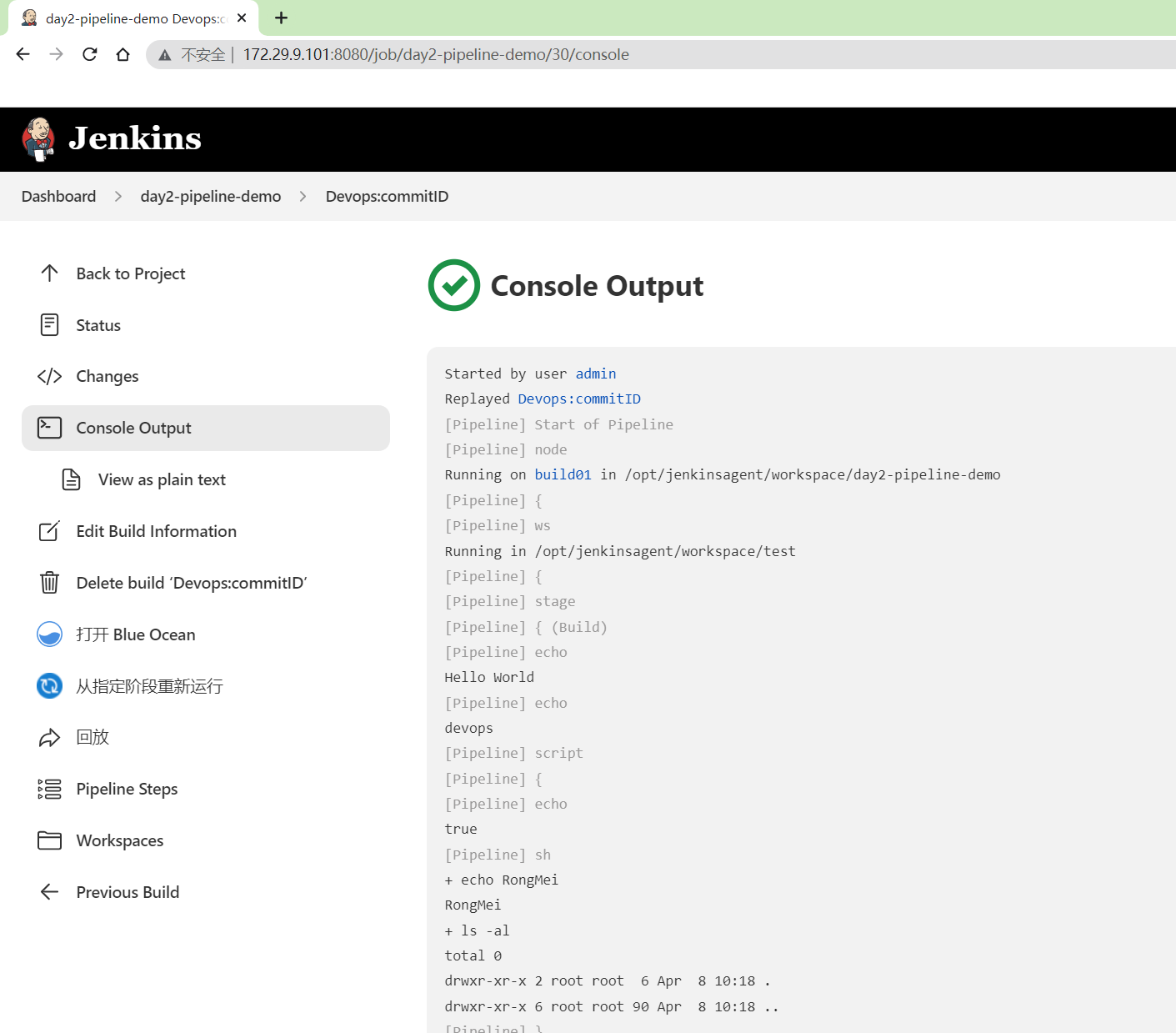Click the Workspaces folder icon
The height and width of the screenshot is (1033, 1176).
(49, 840)
